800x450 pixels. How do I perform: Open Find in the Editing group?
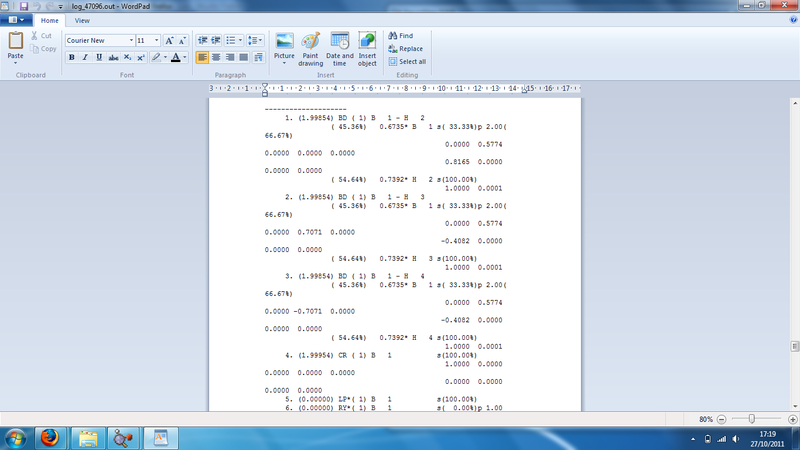[401, 36]
